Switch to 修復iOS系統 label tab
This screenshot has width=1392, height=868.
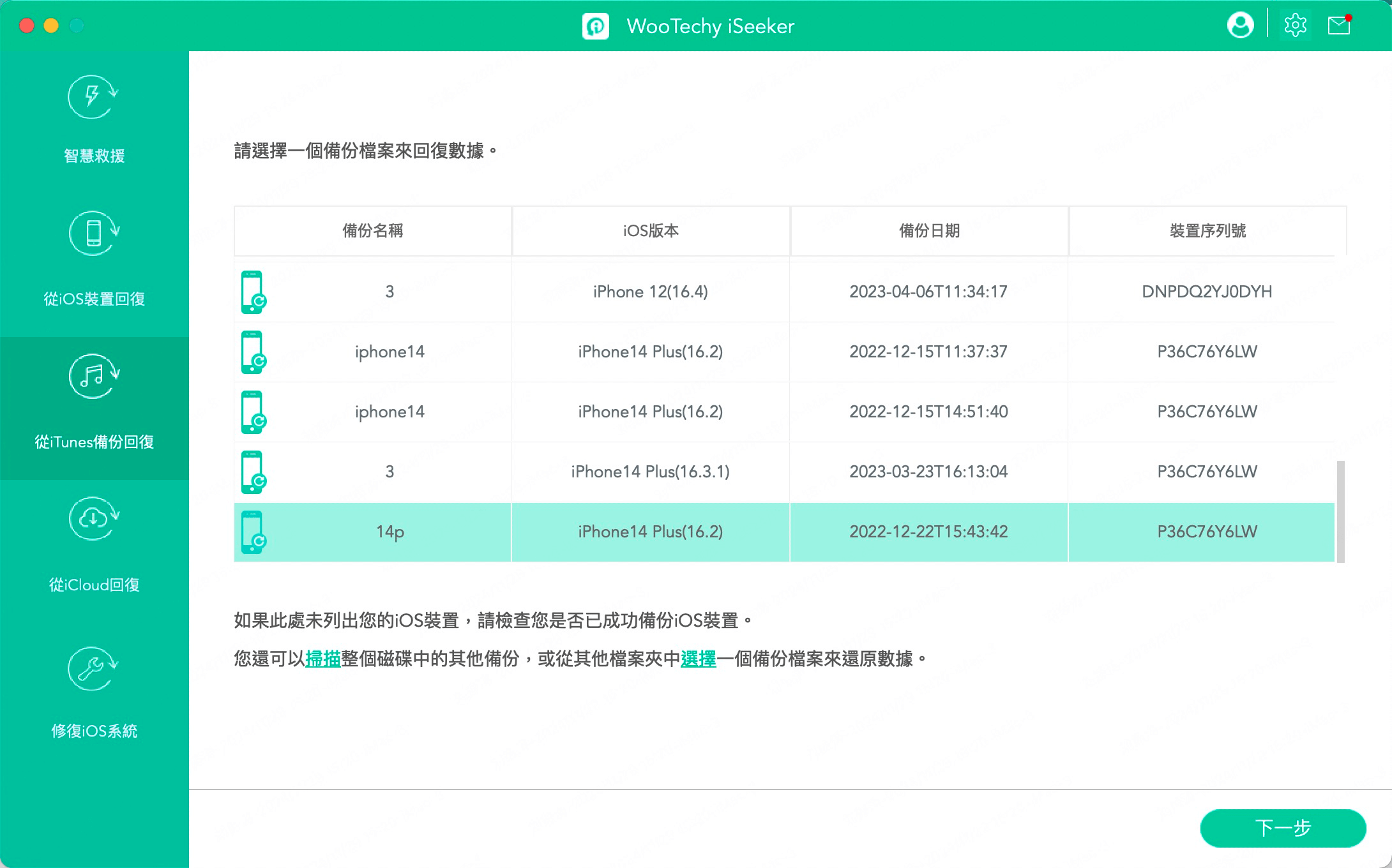(94, 731)
